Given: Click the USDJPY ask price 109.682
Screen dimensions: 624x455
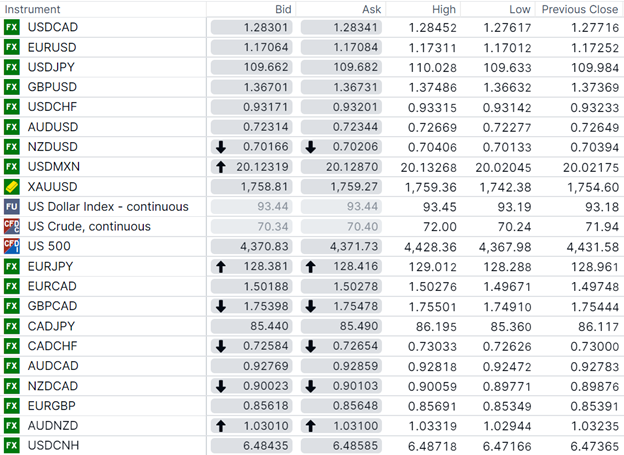Looking at the screenshot, I should coord(342,67).
